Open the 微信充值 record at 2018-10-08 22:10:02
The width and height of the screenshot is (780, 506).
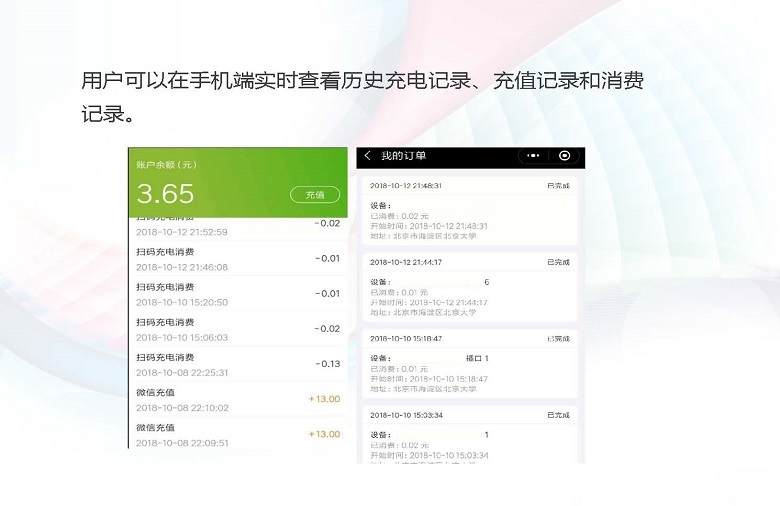tap(238, 399)
